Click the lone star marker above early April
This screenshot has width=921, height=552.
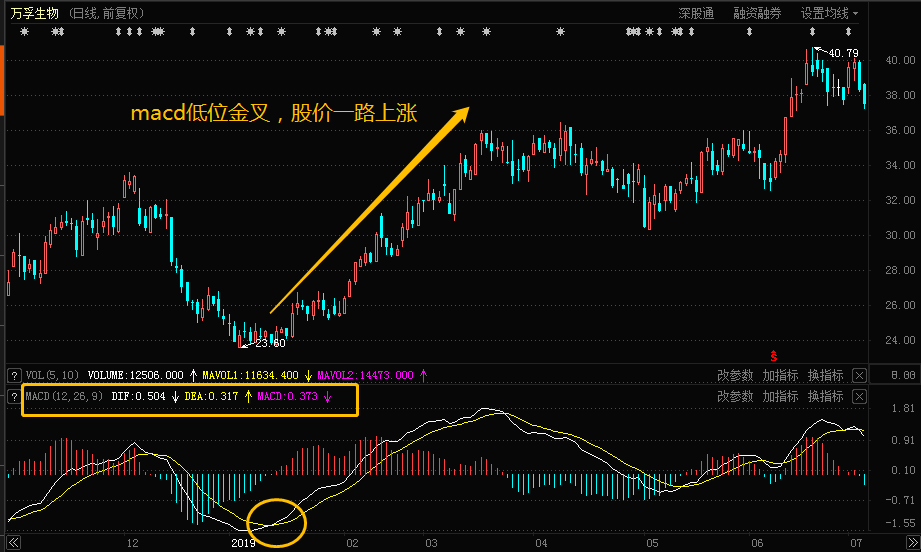560,32
